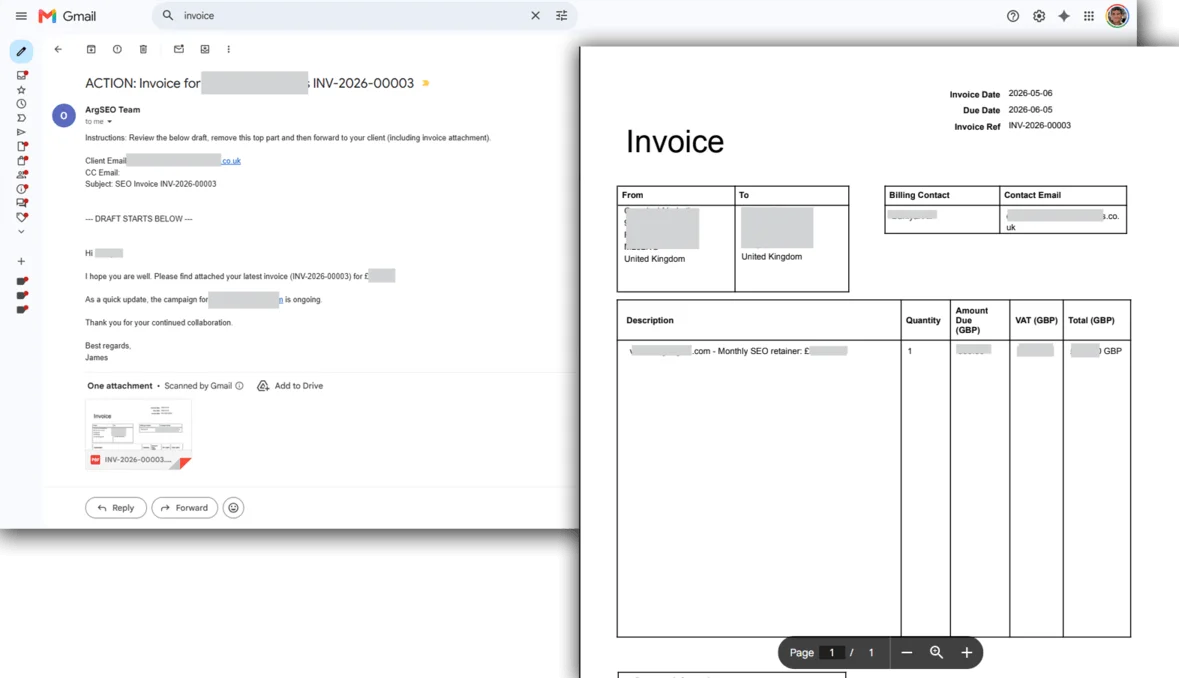The image size is (1179, 678).
Task: Show advanced search options sliders icon
Action: [562, 15]
